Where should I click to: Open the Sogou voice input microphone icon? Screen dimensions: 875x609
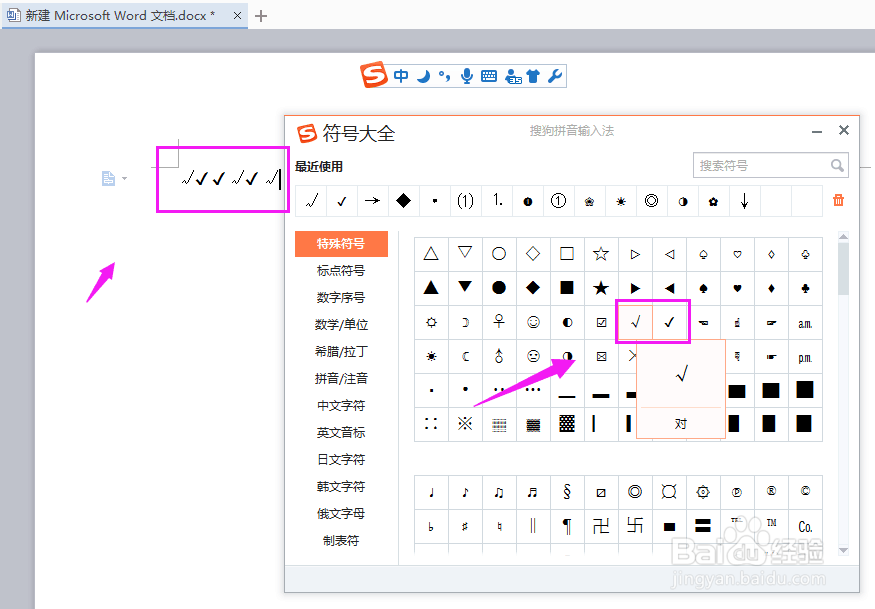coord(467,75)
